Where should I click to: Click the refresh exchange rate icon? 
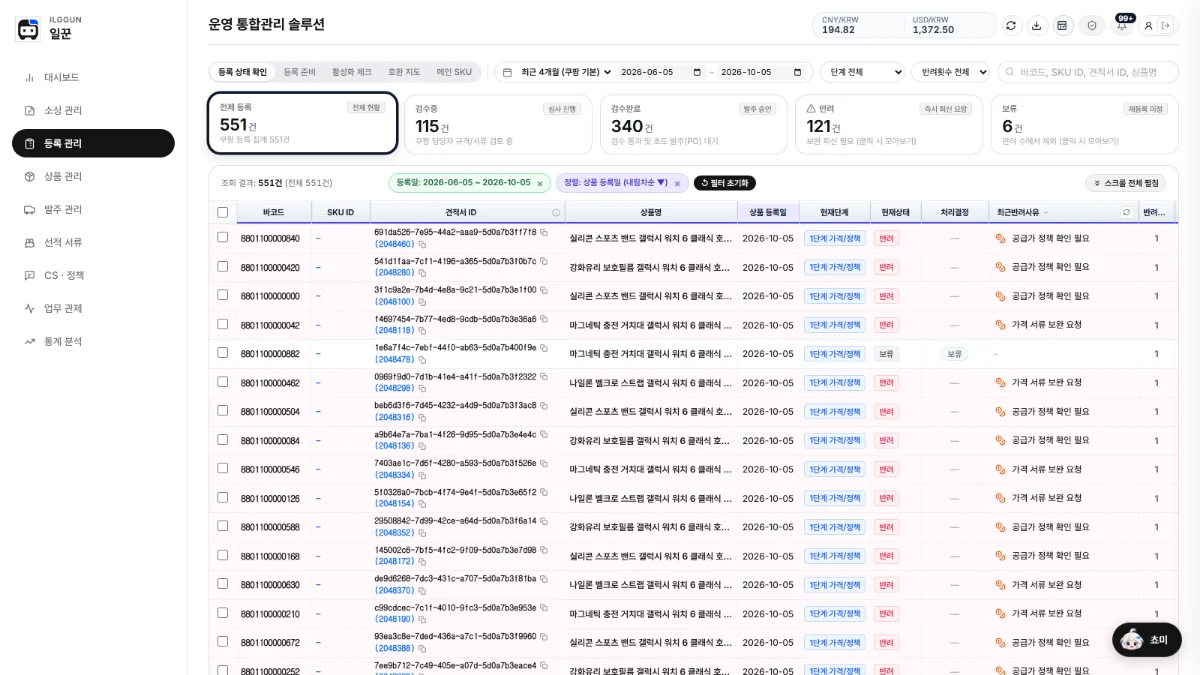tap(1011, 25)
